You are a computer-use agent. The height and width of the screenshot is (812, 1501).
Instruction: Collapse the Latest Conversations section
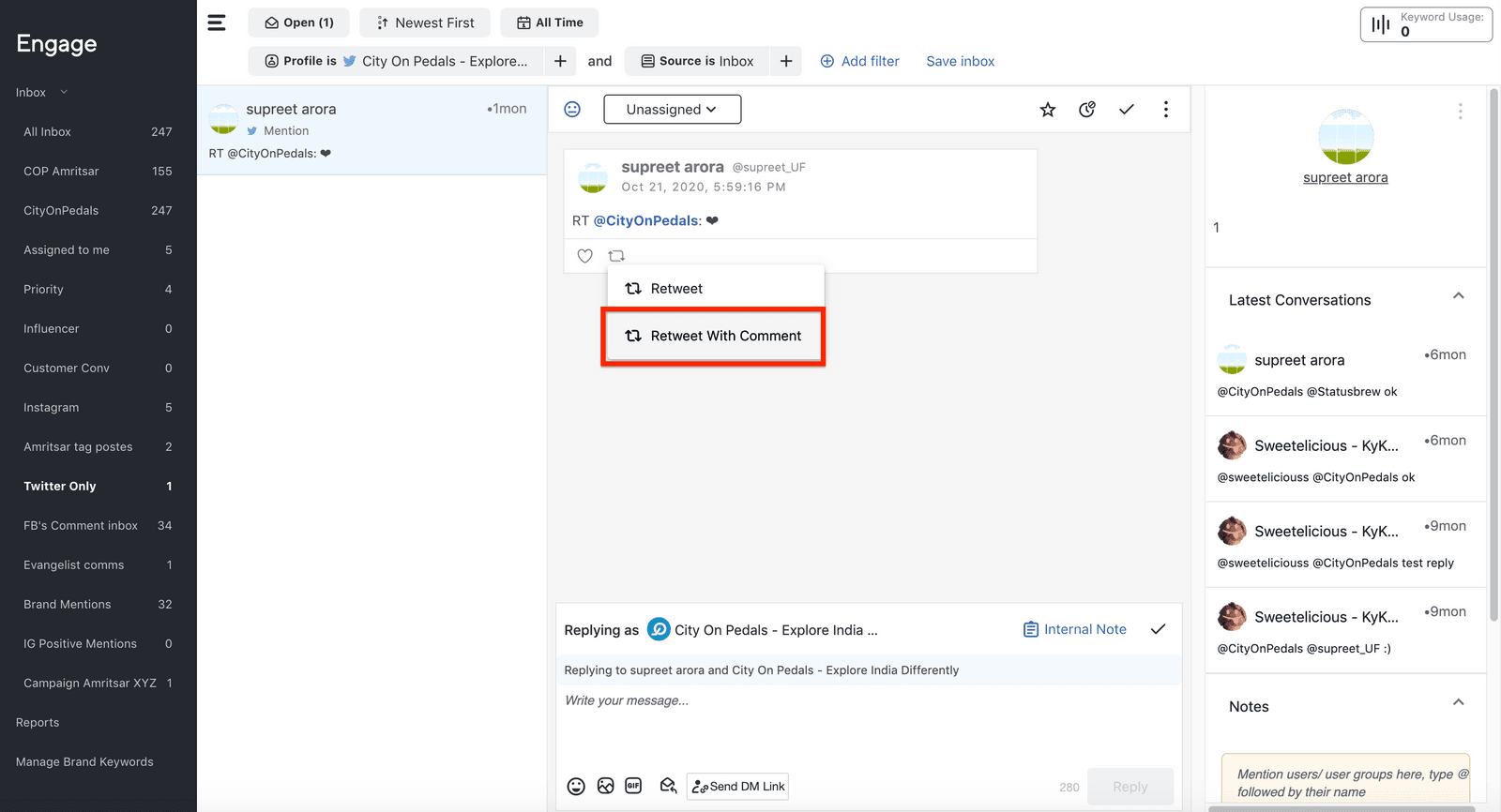click(1458, 296)
